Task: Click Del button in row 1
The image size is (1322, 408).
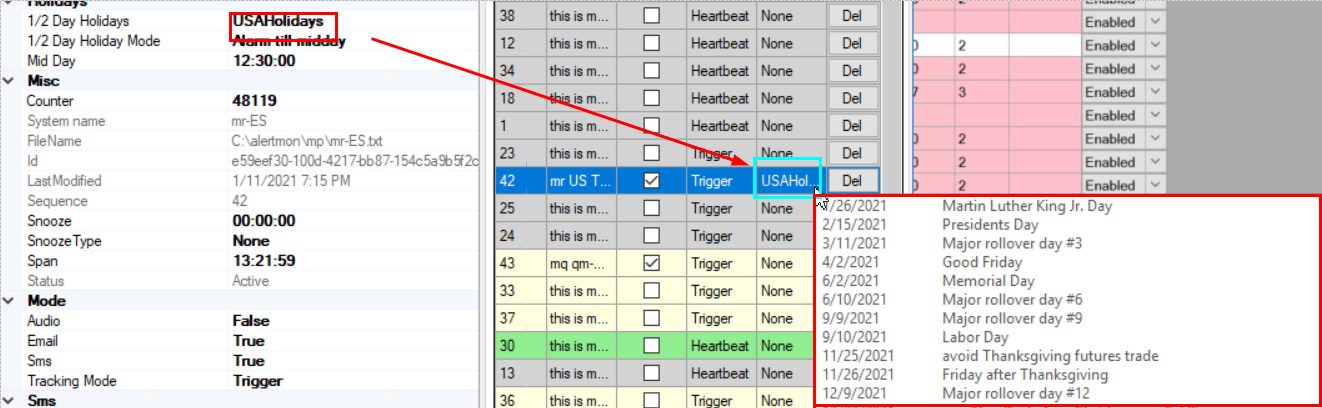Action: [x=852, y=126]
